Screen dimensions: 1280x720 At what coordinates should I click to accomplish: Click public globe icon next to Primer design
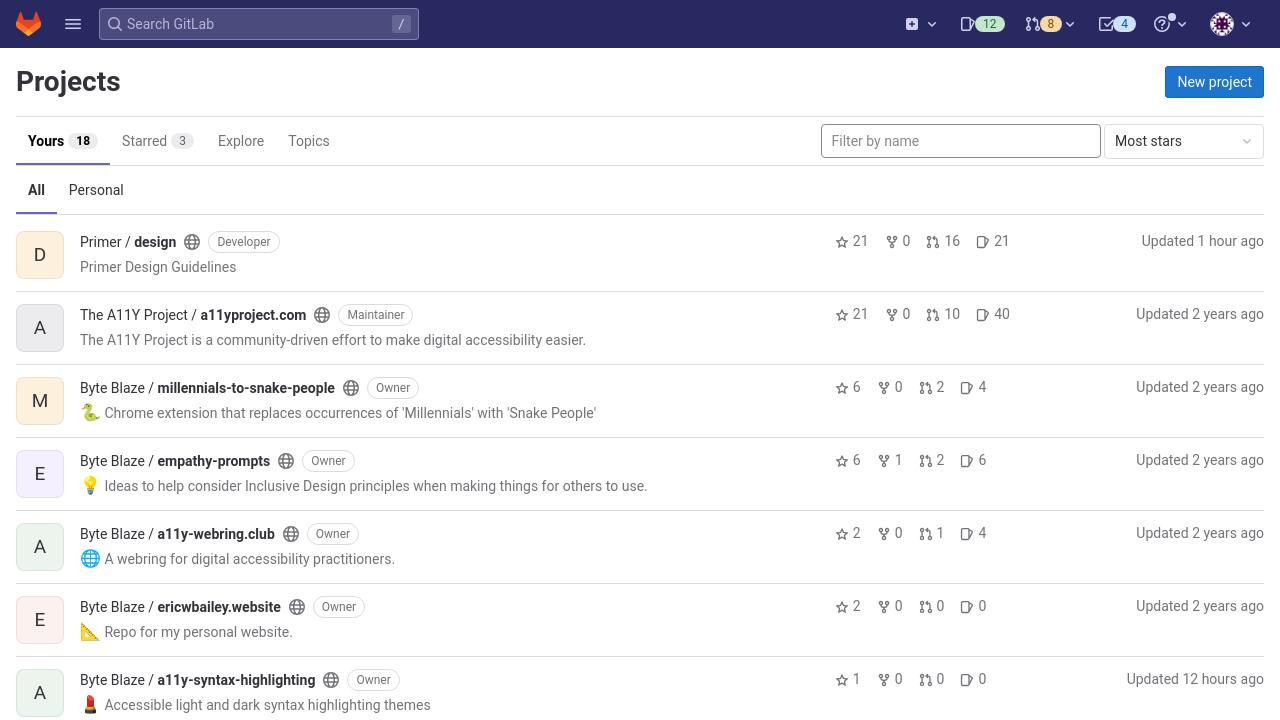pos(192,242)
